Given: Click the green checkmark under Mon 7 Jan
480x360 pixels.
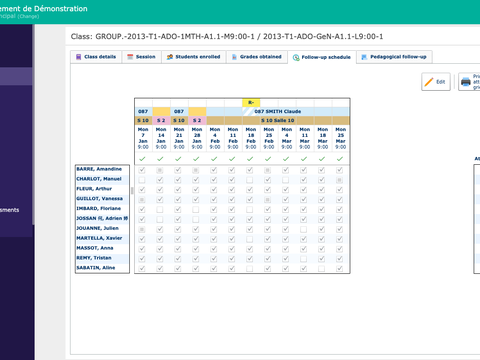Looking at the screenshot, I should click(143, 159).
